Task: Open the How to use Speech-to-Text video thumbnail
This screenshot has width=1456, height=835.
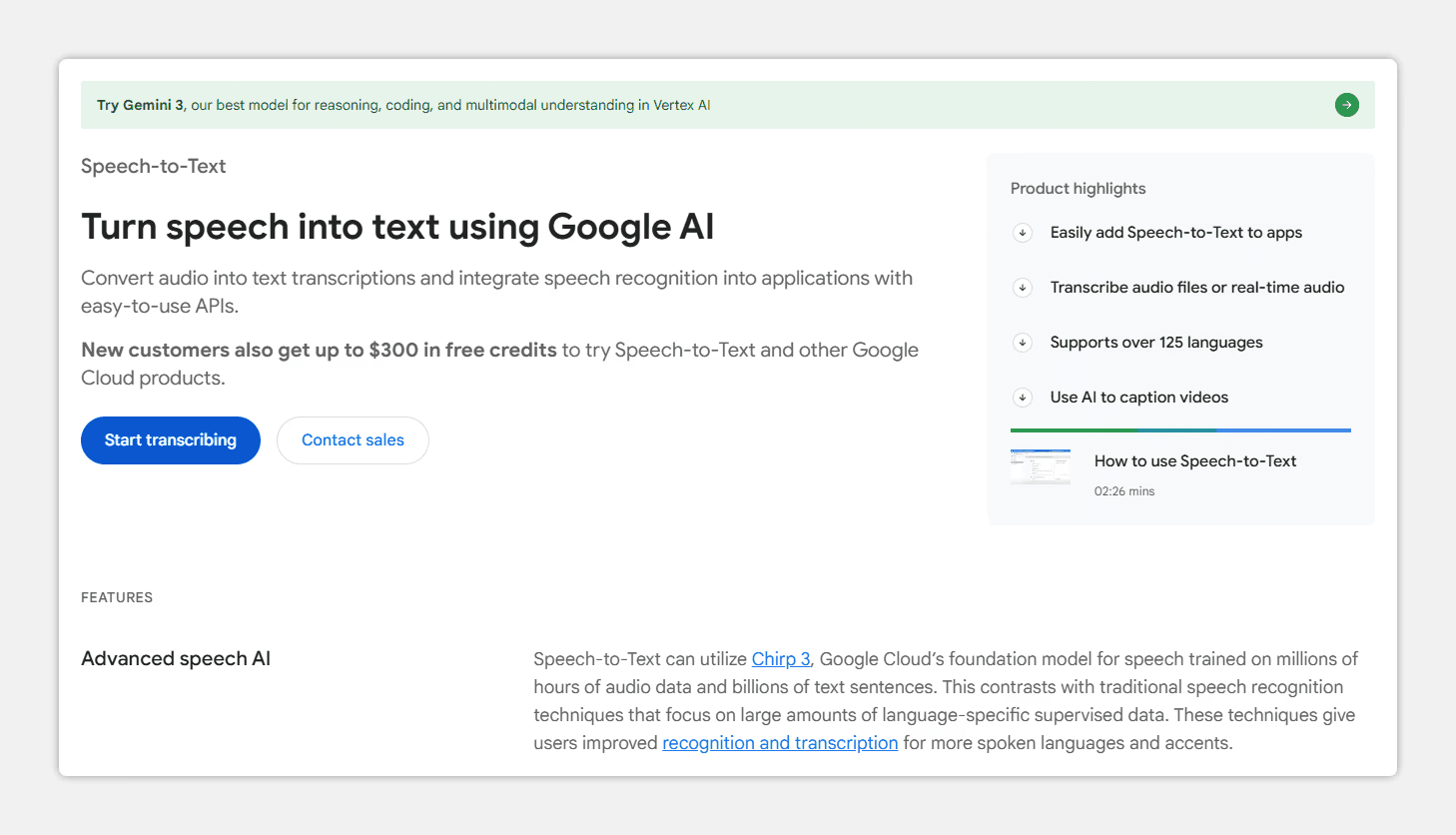Action: tap(1041, 466)
